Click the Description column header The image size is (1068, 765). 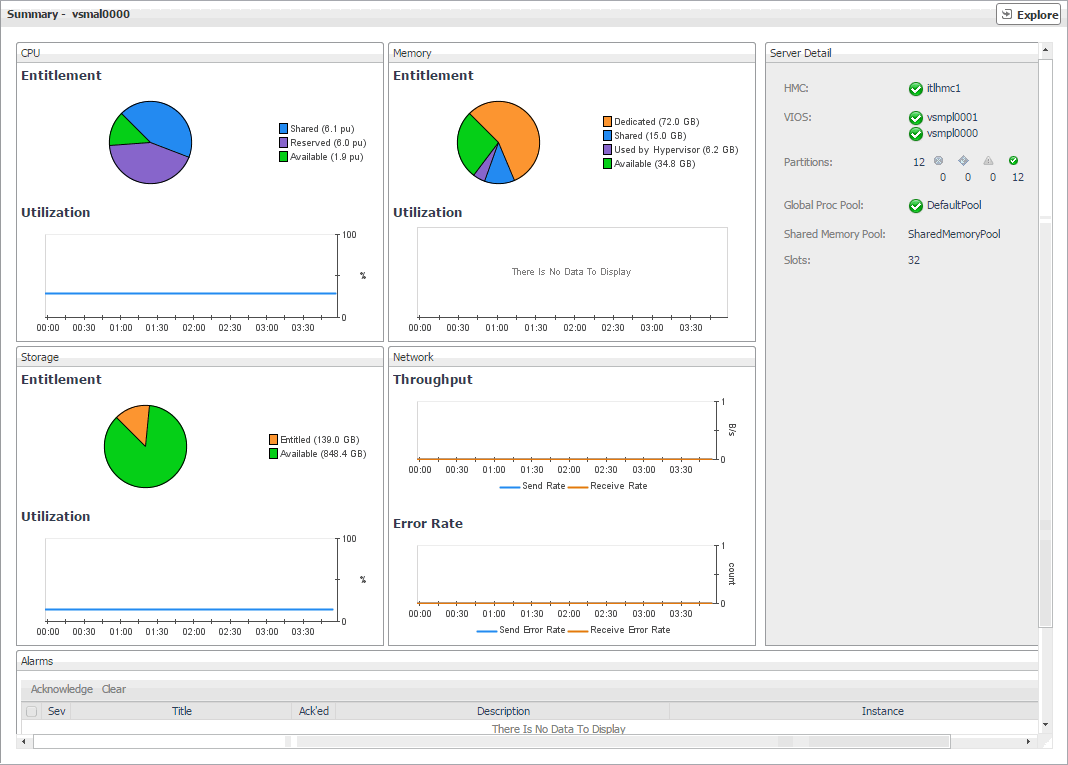pos(503,712)
